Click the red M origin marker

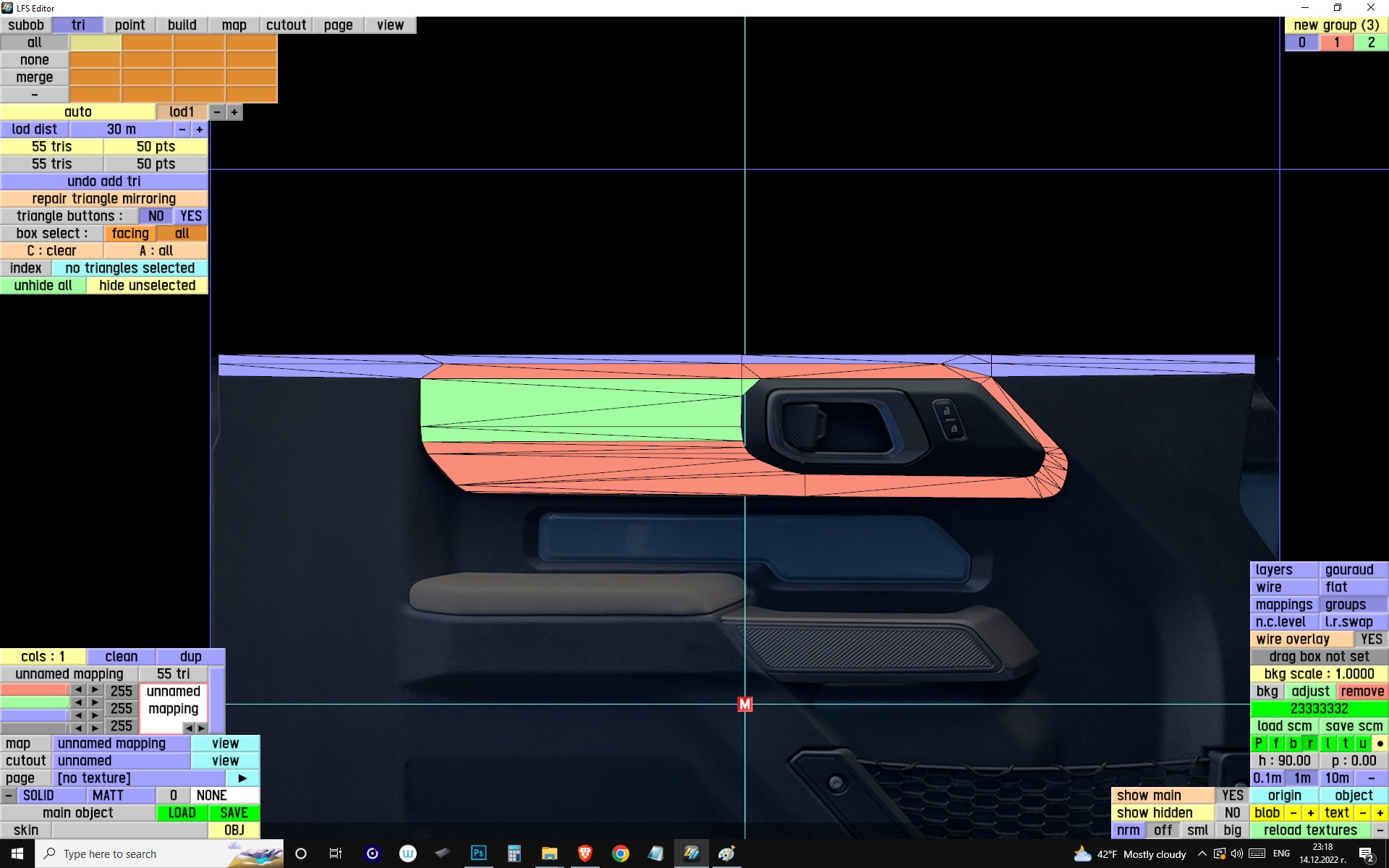point(744,704)
